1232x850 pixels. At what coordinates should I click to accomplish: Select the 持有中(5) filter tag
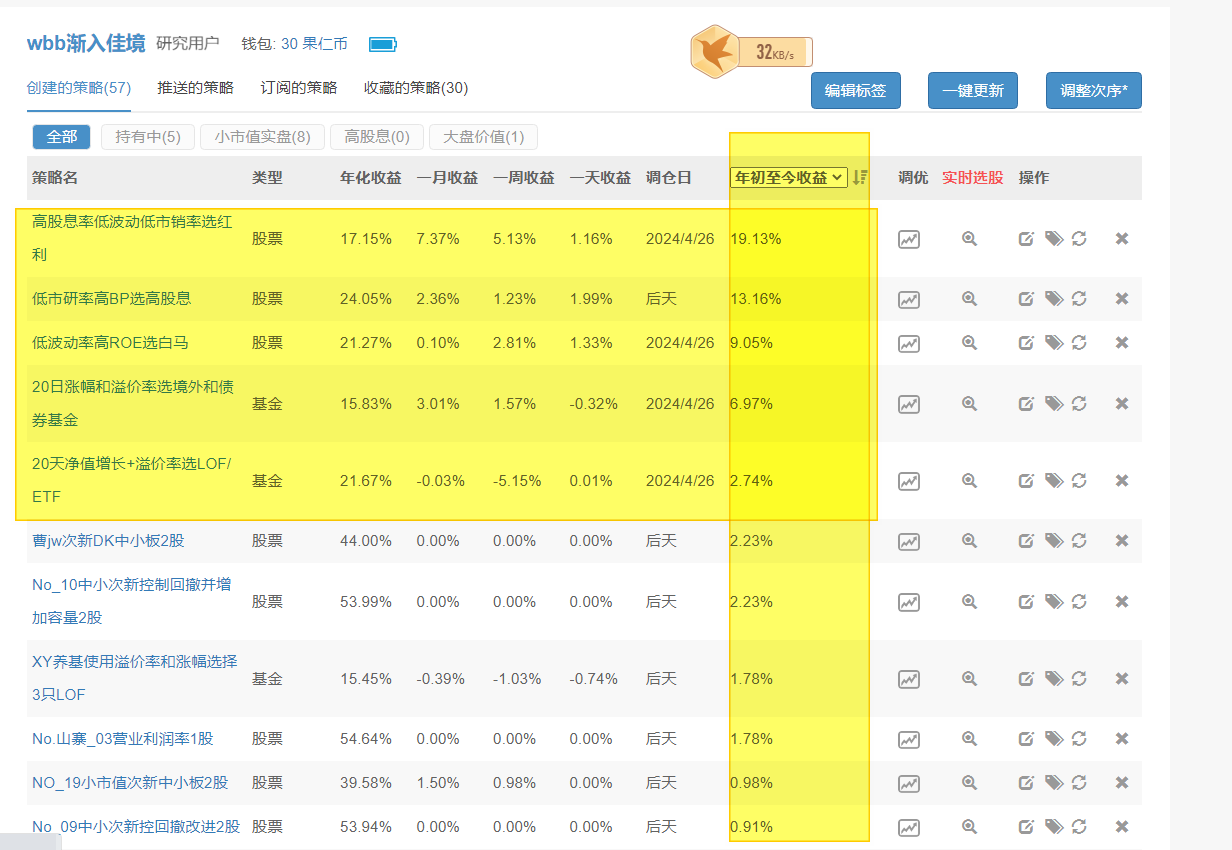coord(148,137)
